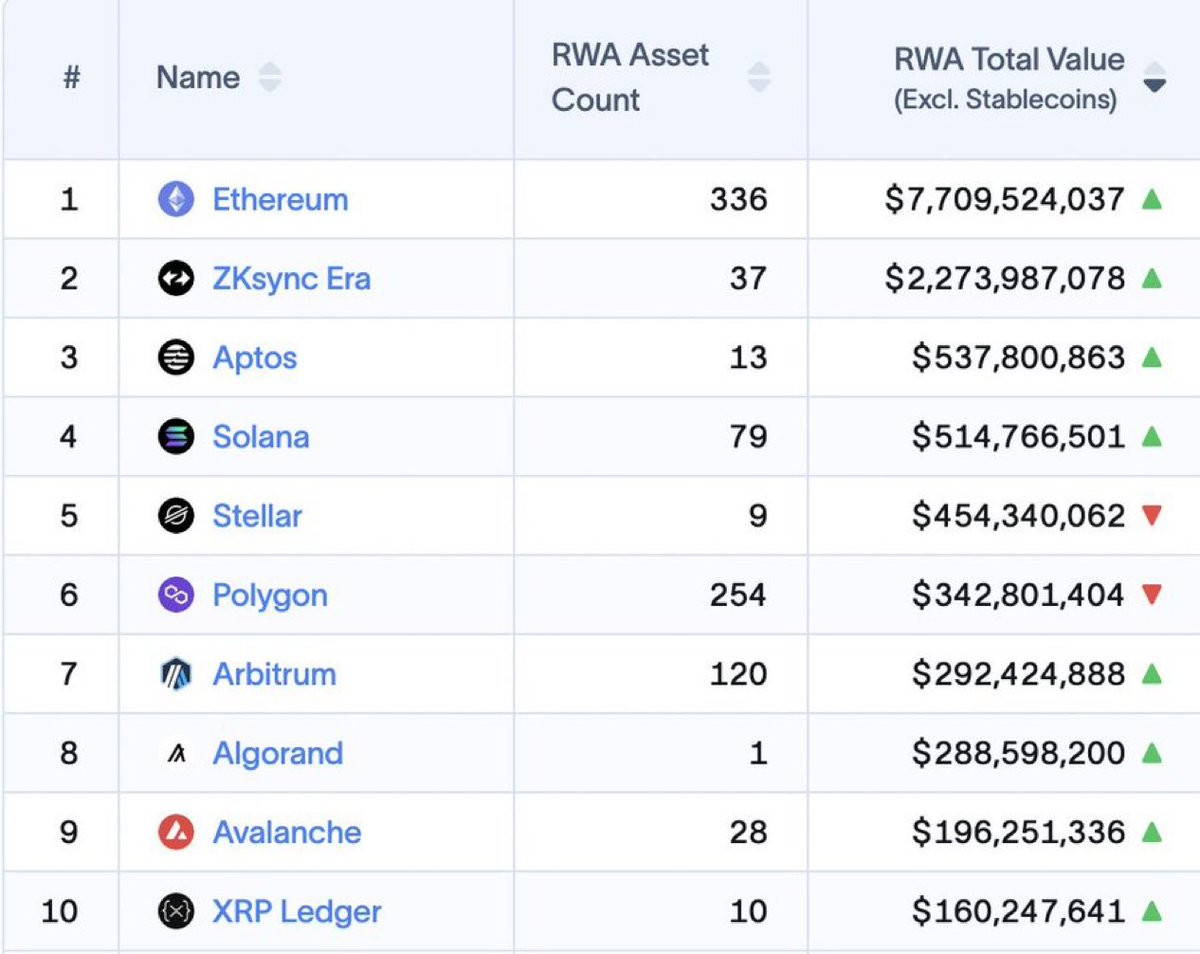This screenshot has height=954, width=1200.
Task: Open the ZKsync Era link
Action: pyautogui.click(x=291, y=279)
